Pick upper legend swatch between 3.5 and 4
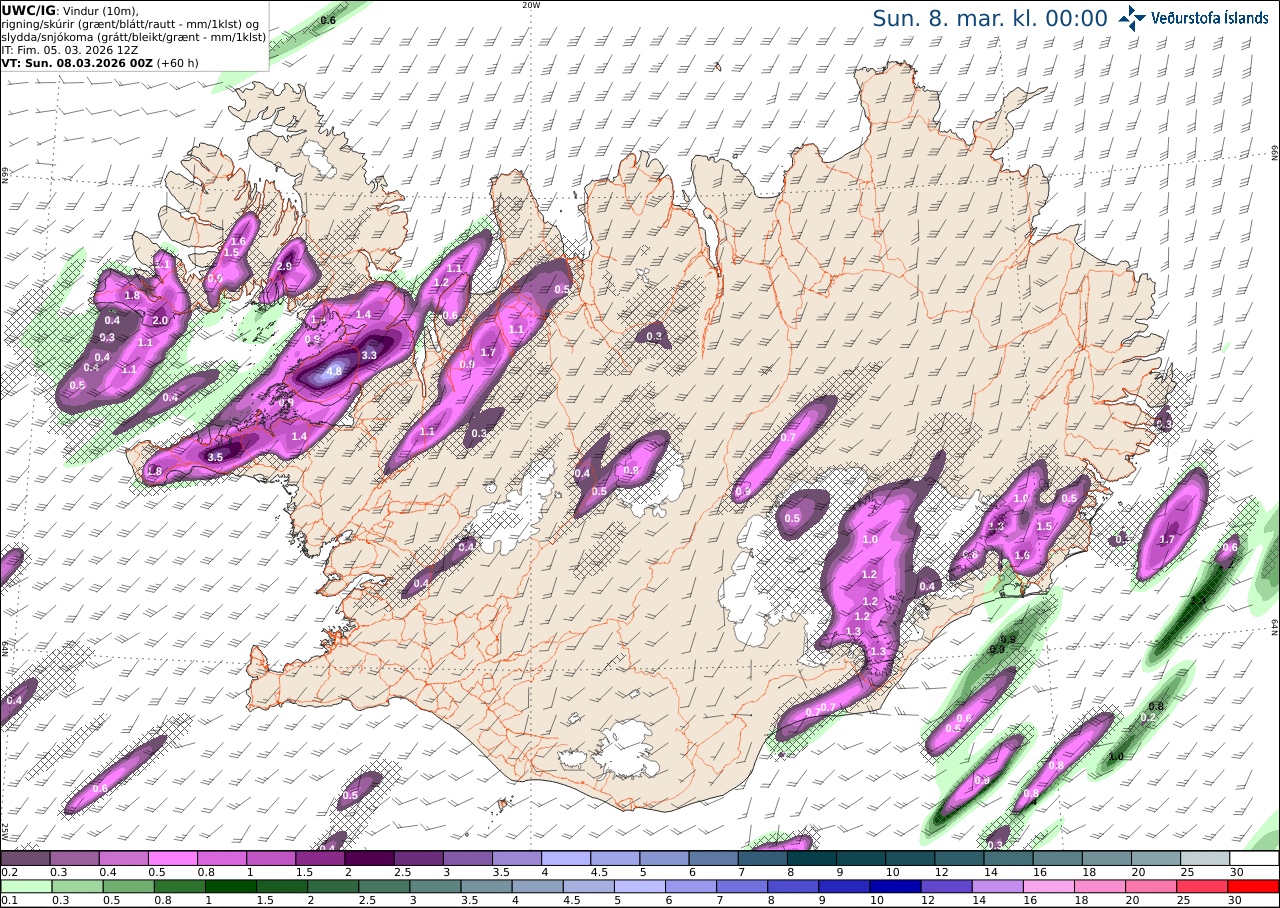 click(517, 858)
